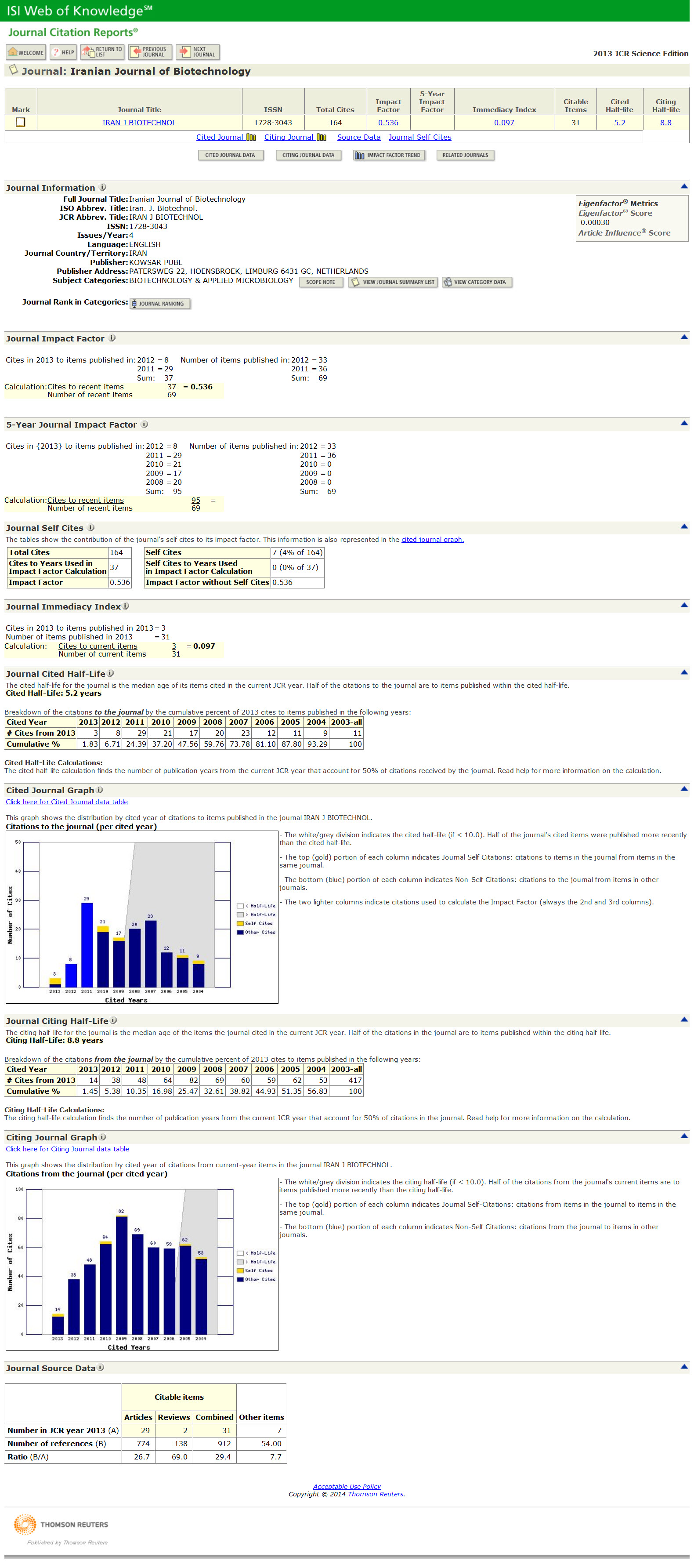Collapse the Cited Journal Graph section

click(683, 789)
